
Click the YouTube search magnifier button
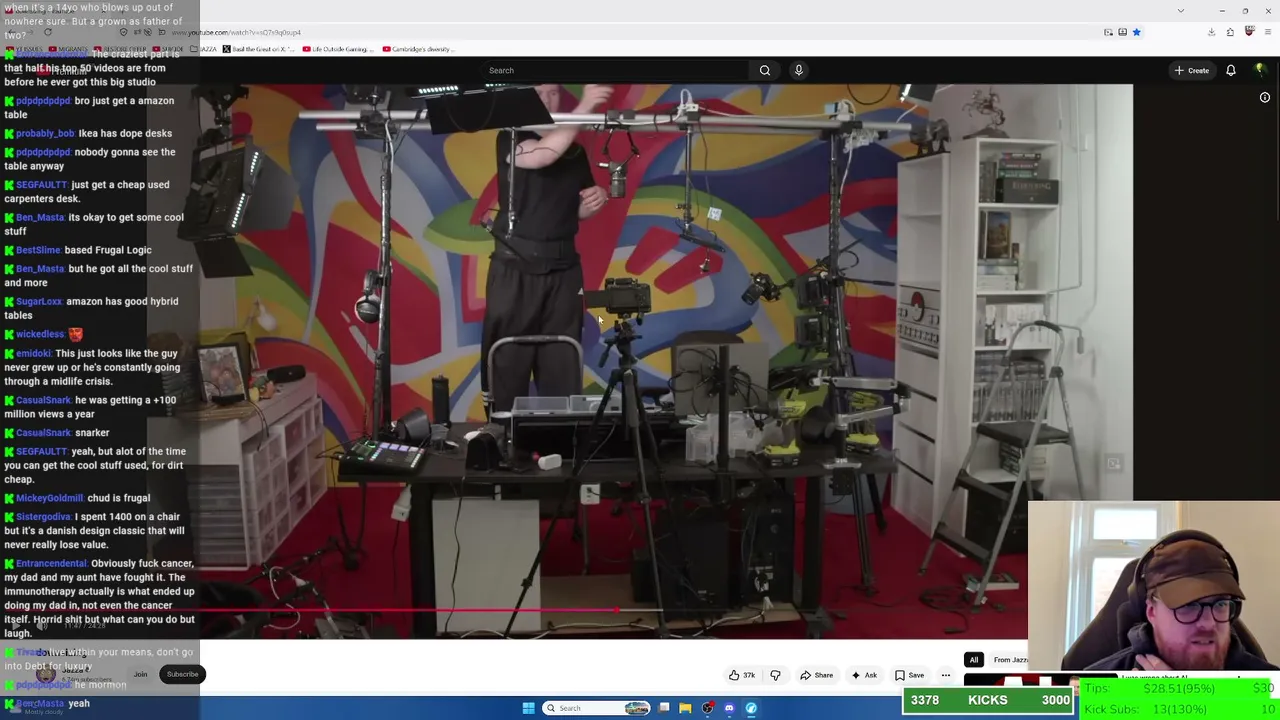765,70
